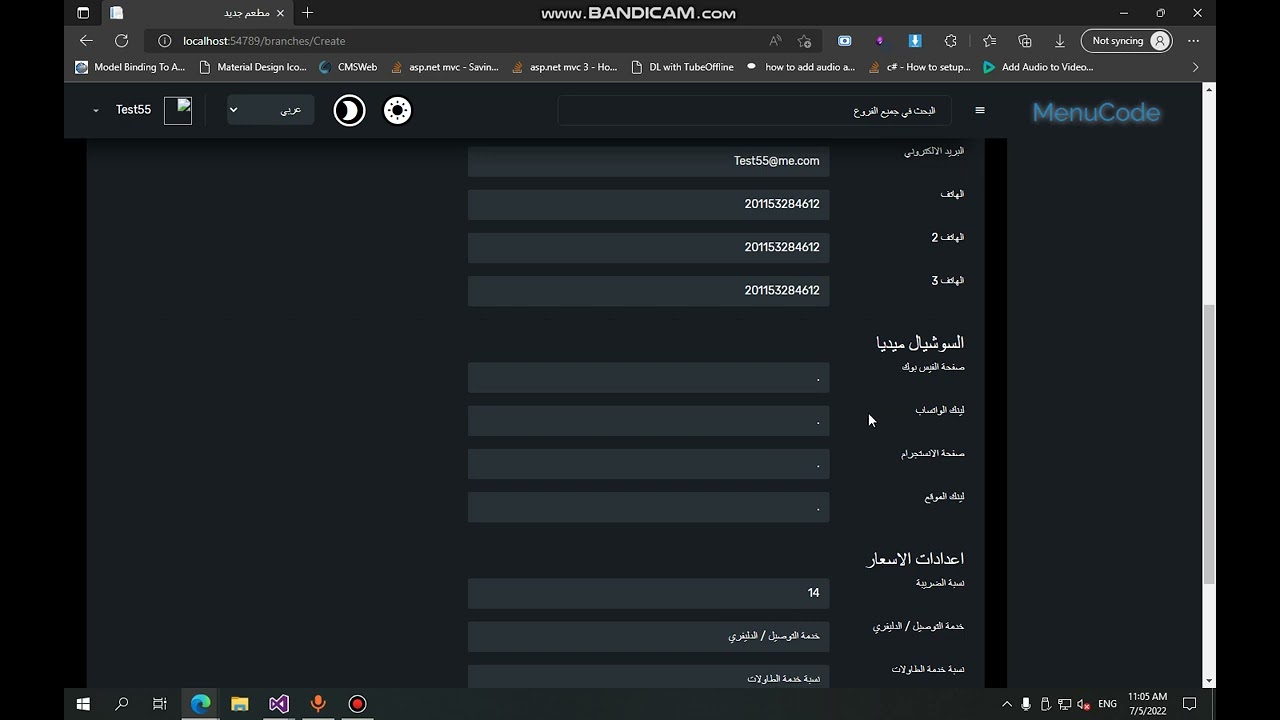Close the مطعم جديد tab
Image resolution: width=1280 pixels, height=720 pixels.
(x=280, y=13)
